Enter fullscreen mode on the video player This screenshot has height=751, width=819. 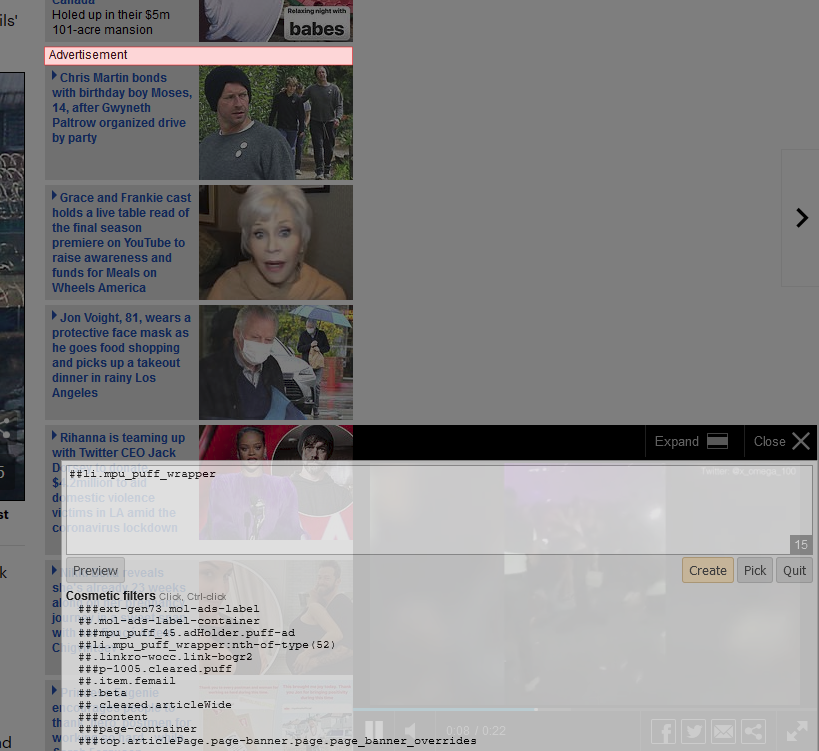pos(796,731)
